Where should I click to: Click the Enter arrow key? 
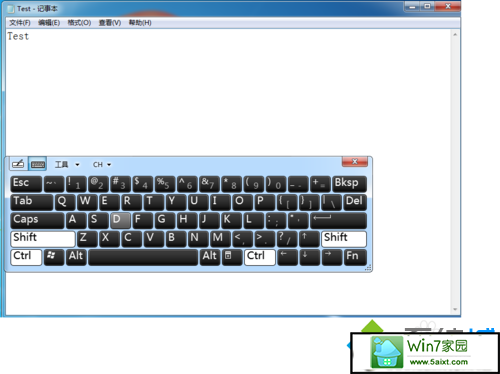pos(338,220)
